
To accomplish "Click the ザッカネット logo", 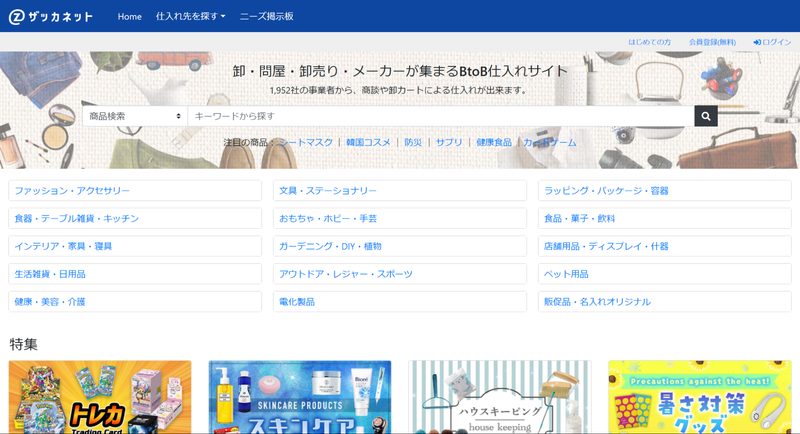I will coord(51,16).
